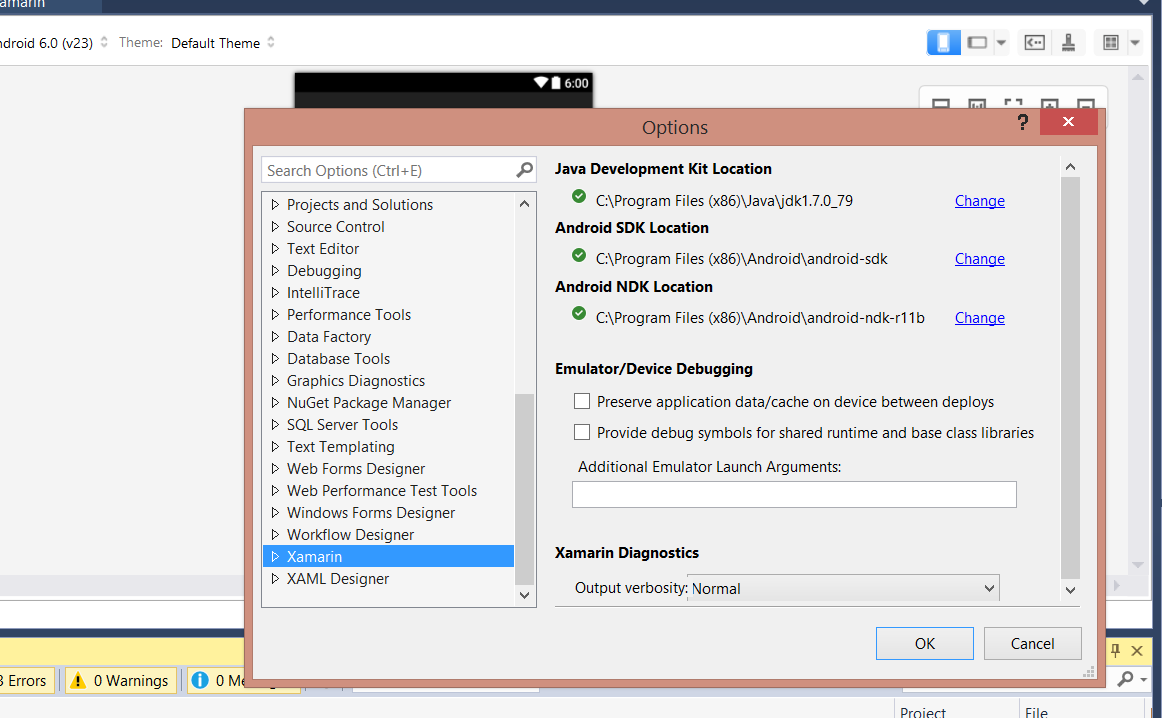The image size is (1162, 718).
Task: Click the search icon in the bottom-right panel
Action: click(1126, 678)
